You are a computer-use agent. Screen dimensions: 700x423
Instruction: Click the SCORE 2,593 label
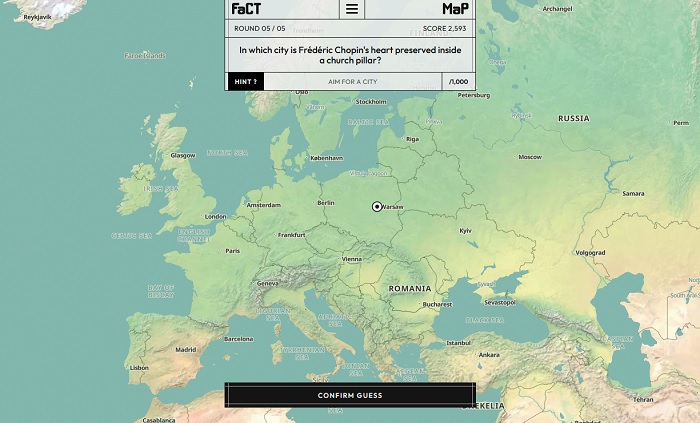pyautogui.click(x=444, y=29)
